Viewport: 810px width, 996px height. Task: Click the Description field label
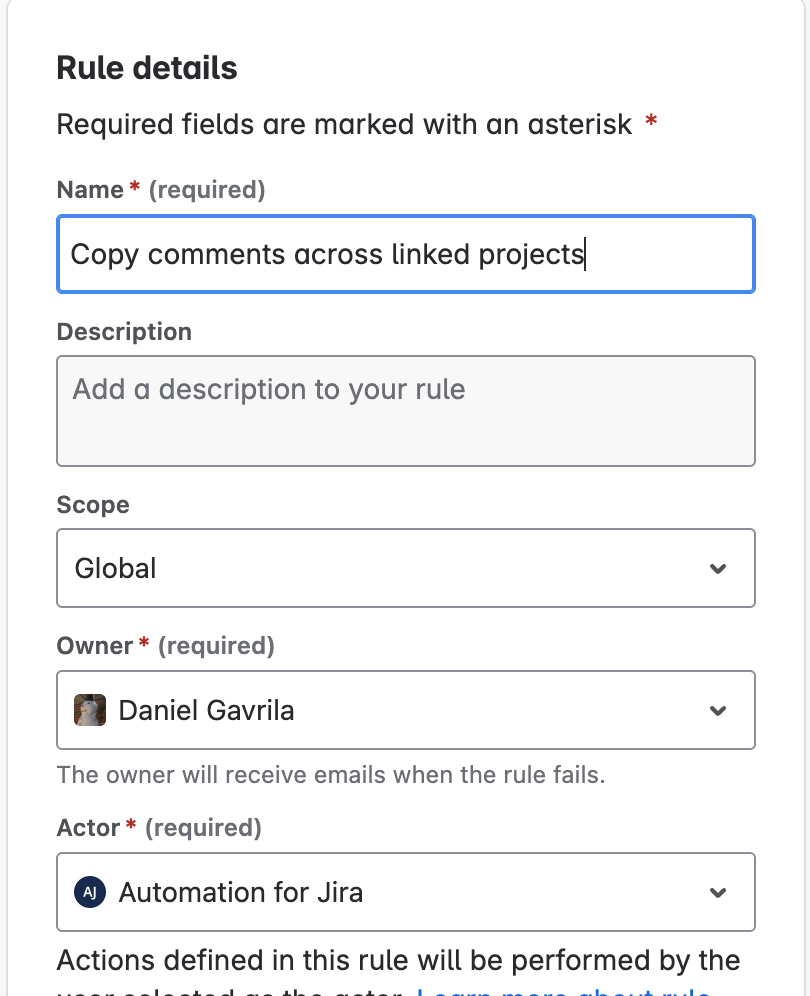coord(124,331)
